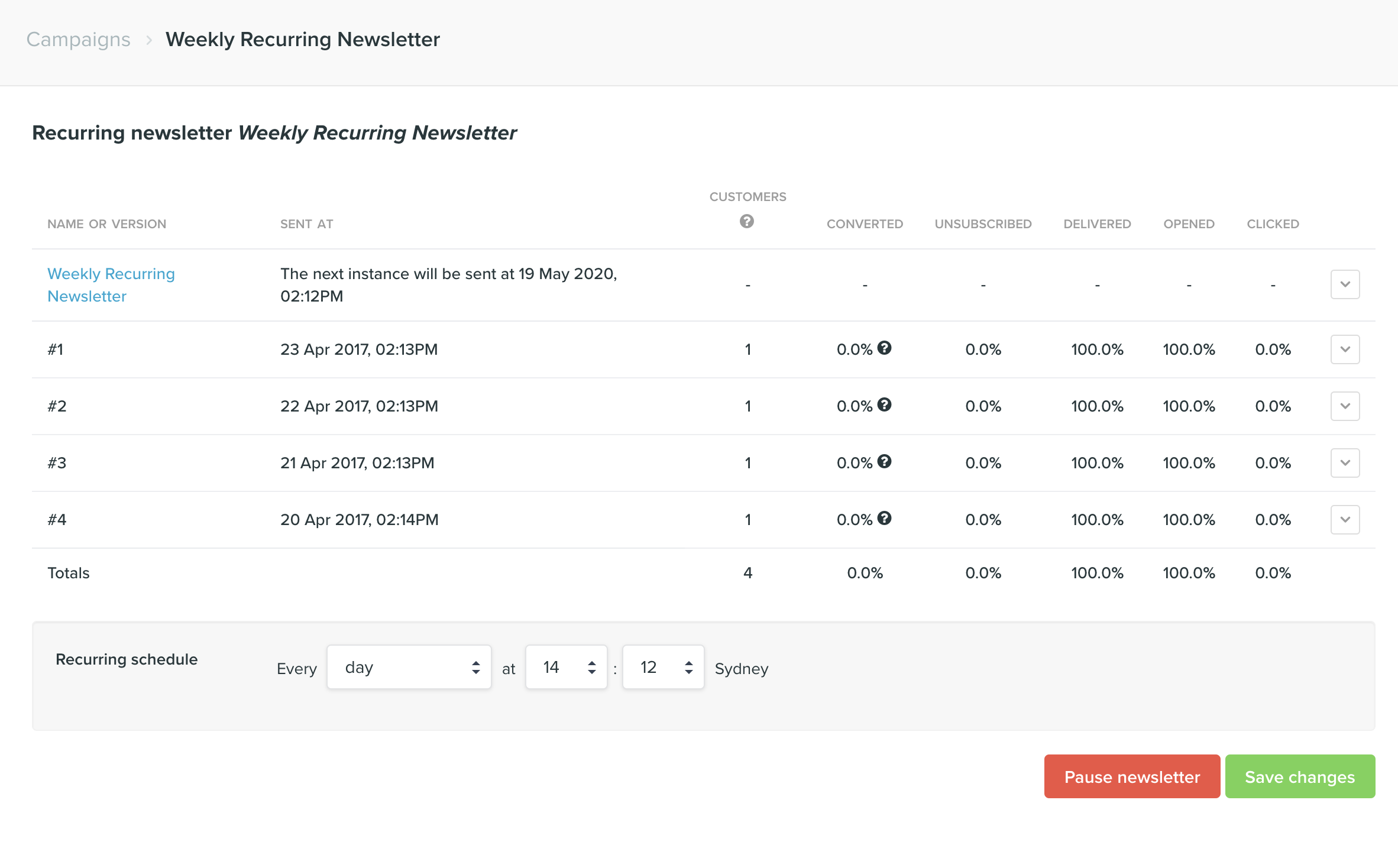The height and width of the screenshot is (868, 1398).
Task: Navigate back via the Campaigns breadcrumb
Action: [78, 39]
